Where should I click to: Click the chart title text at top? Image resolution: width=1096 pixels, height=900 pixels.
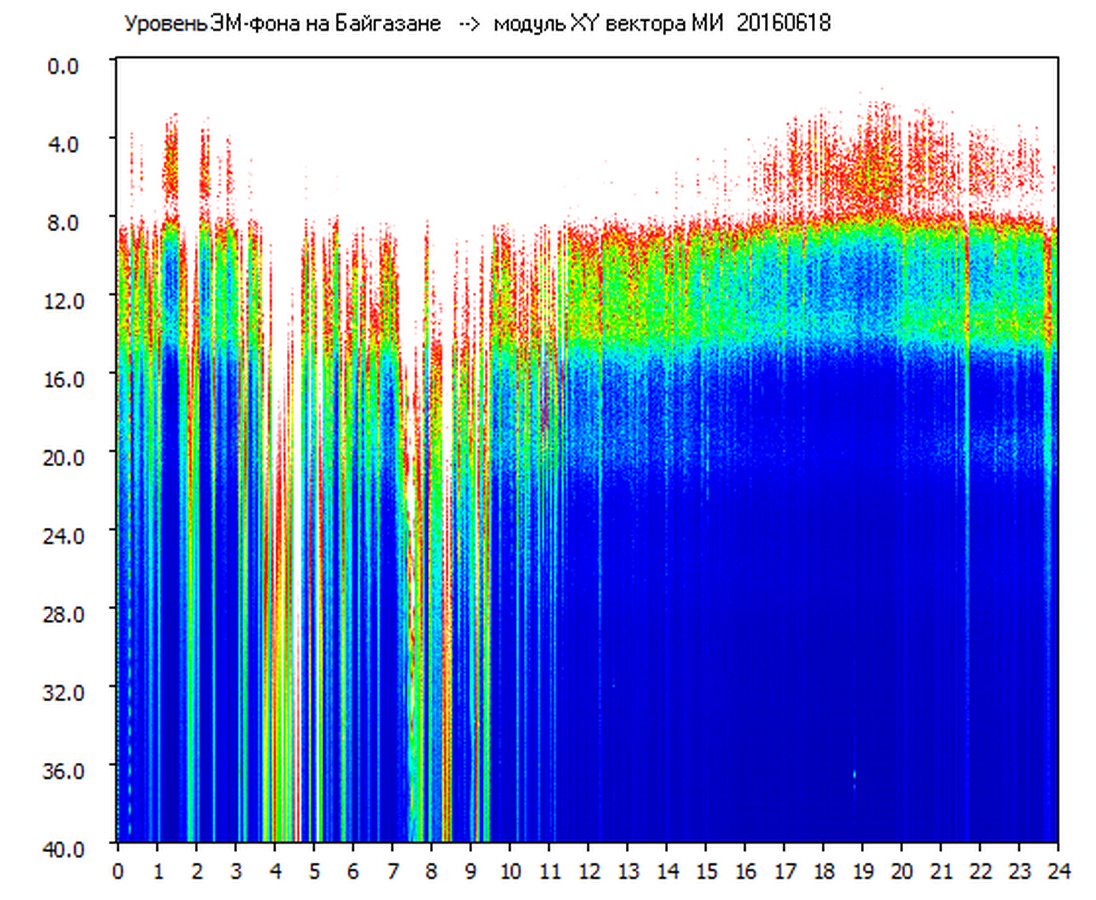[476, 24]
